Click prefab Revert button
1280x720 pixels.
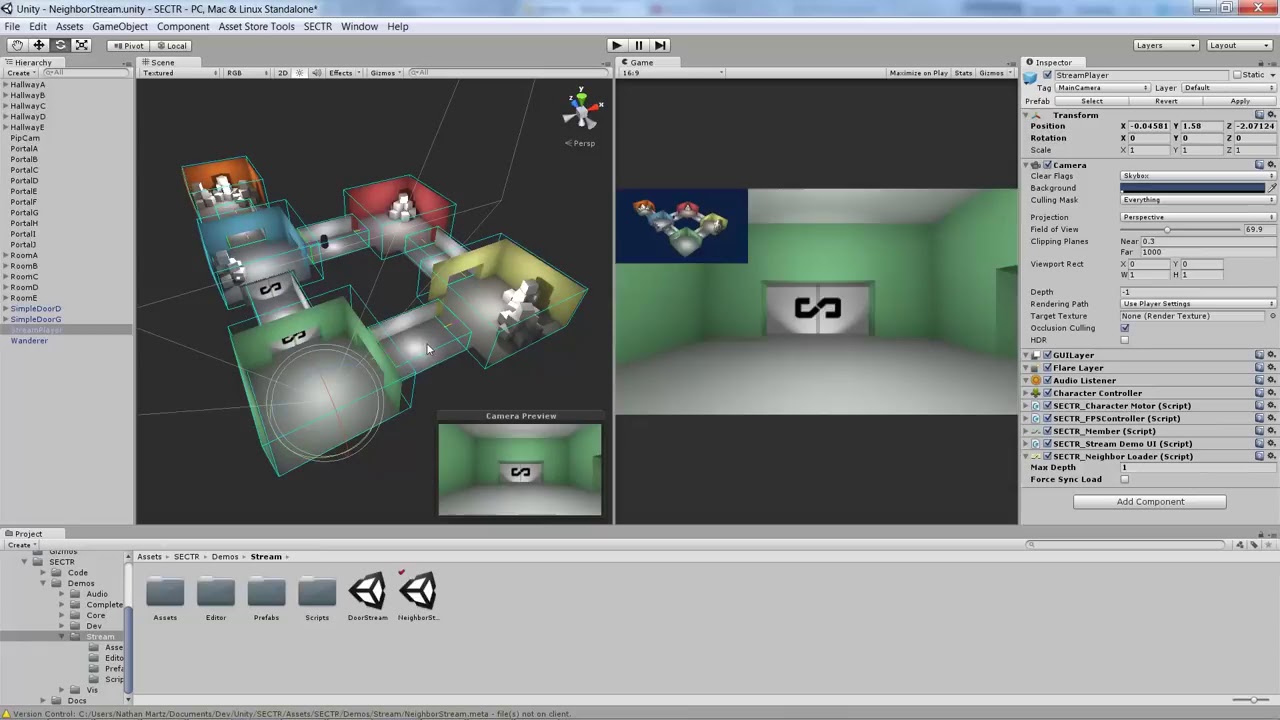click(1166, 101)
